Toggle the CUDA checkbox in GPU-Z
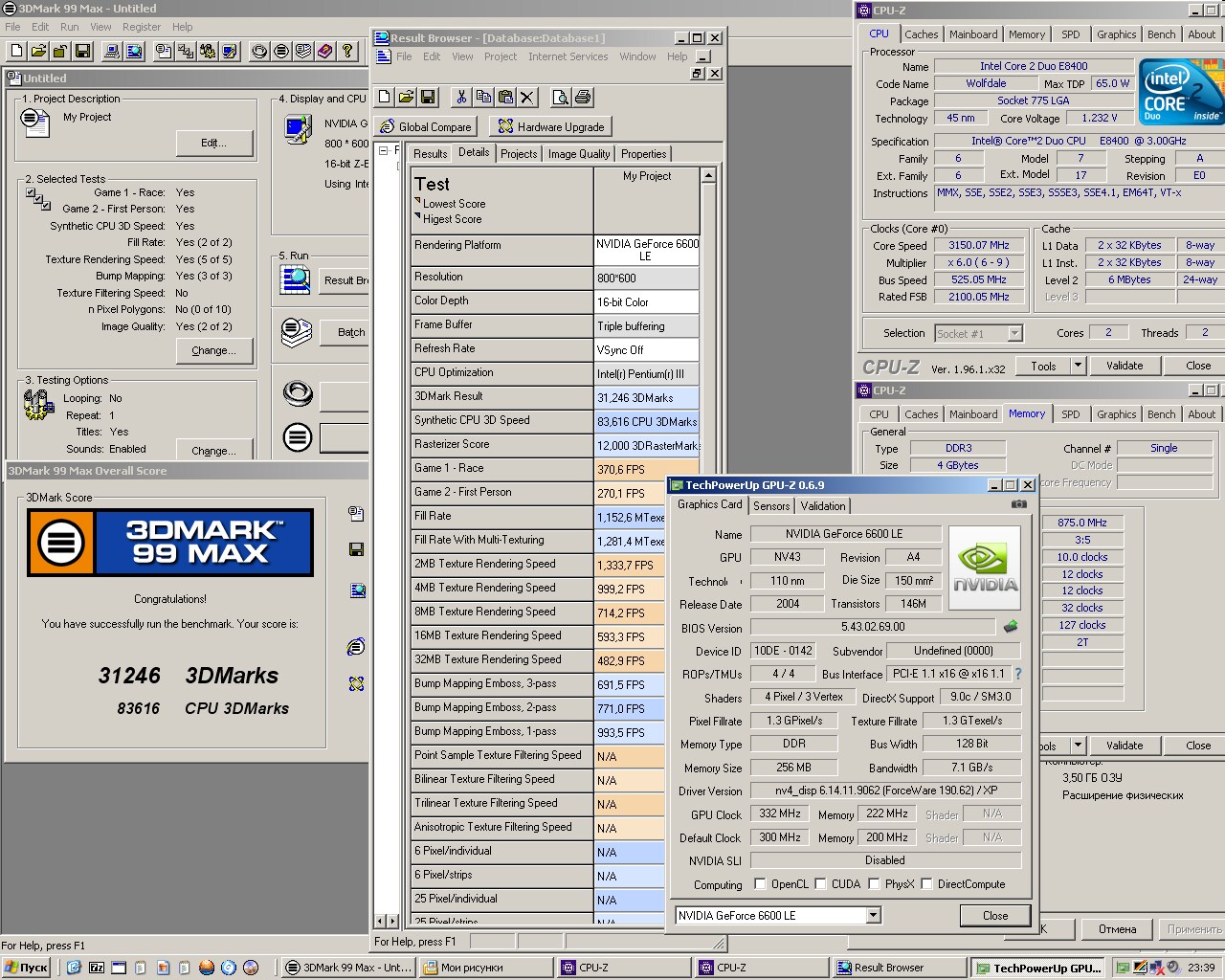Image resolution: width=1225 pixels, height=980 pixels. pos(820,883)
